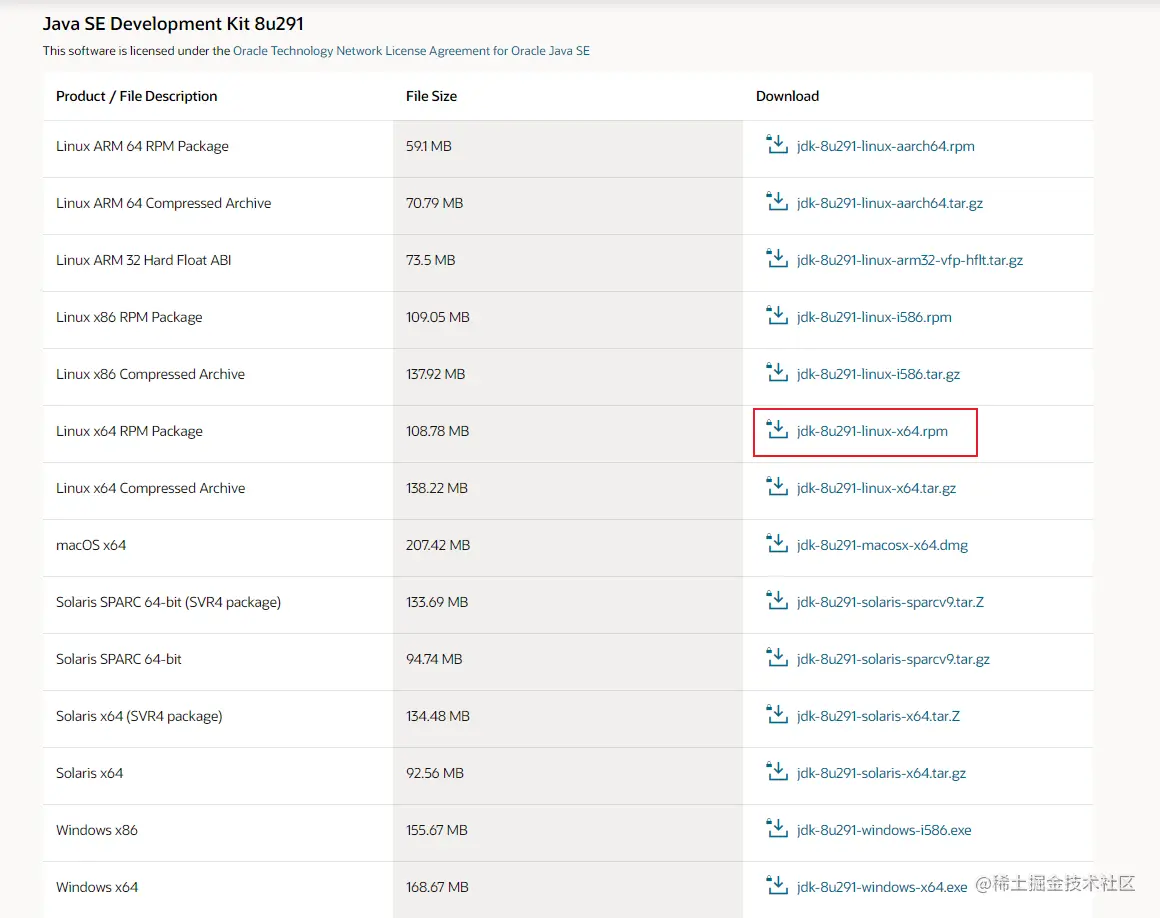The width and height of the screenshot is (1160, 918).
Task: Select Linux x86 Compressed Archive text
Action: (x=150, y=374)
